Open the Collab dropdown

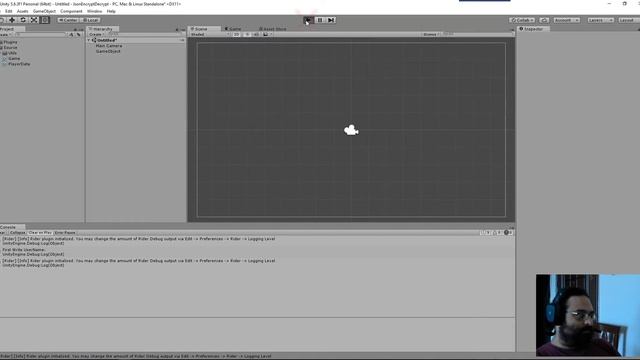[x=522, y=20]
